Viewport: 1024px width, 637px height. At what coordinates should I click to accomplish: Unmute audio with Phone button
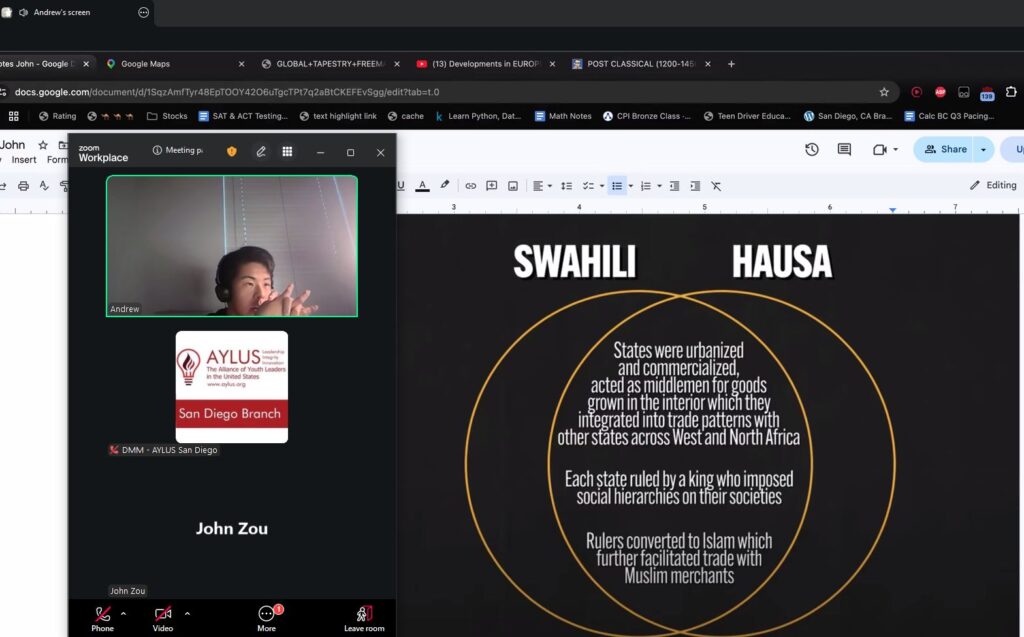[x=102, y=618]
